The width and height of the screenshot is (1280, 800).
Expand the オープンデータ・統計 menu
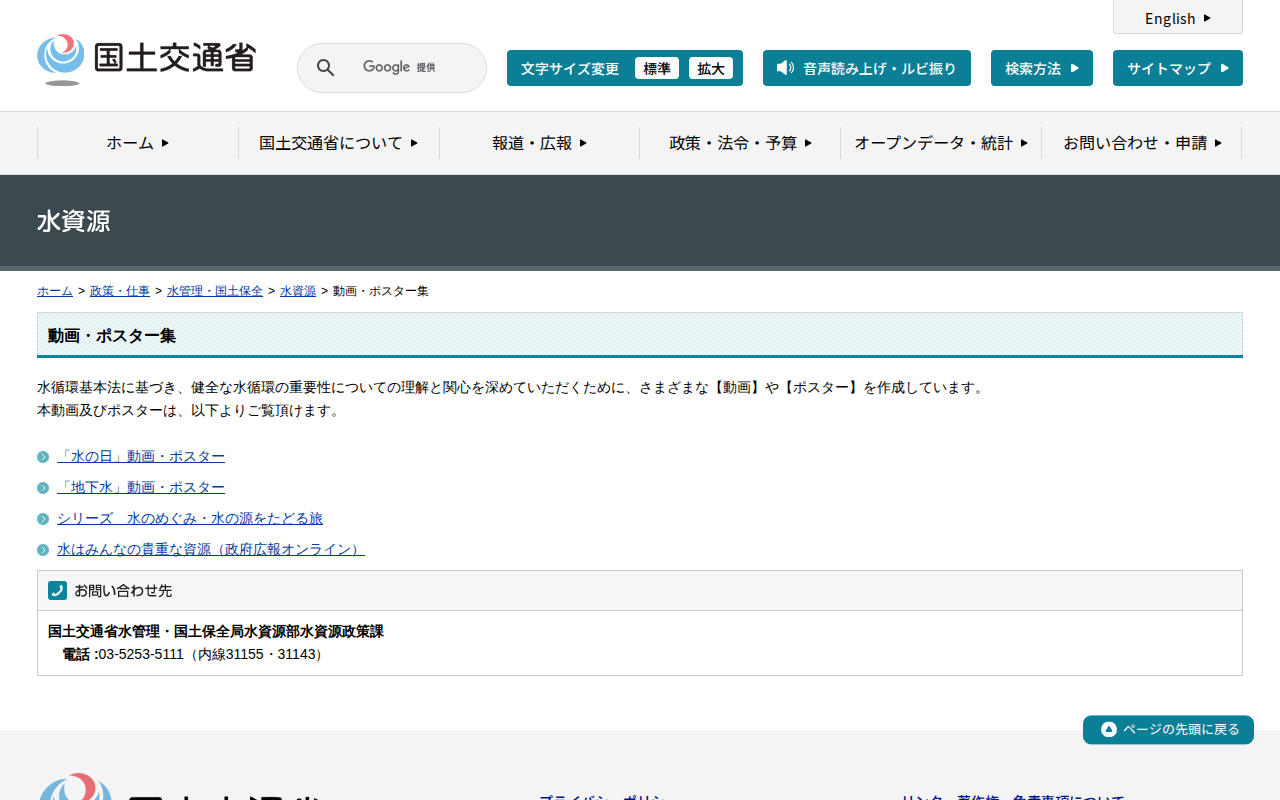(x=940, y=143)
